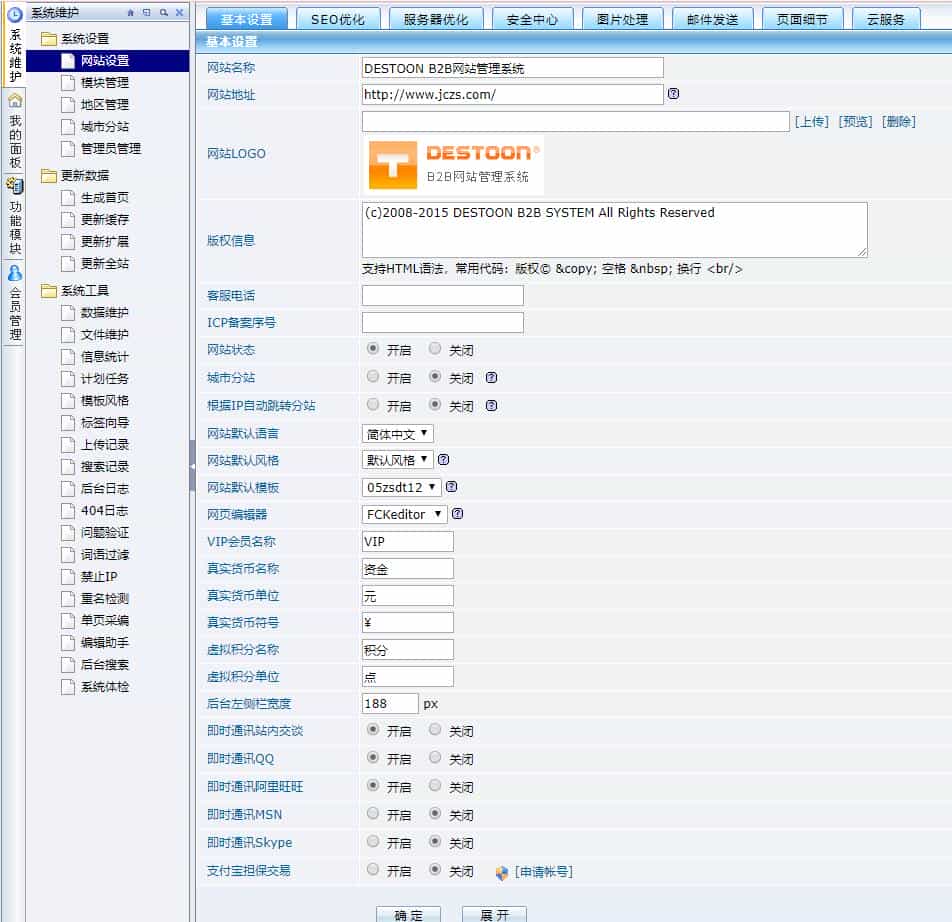This screenshot has width=952, height=922.
Task: Collapse the 更新数据 folder
Action: point(49,175)
